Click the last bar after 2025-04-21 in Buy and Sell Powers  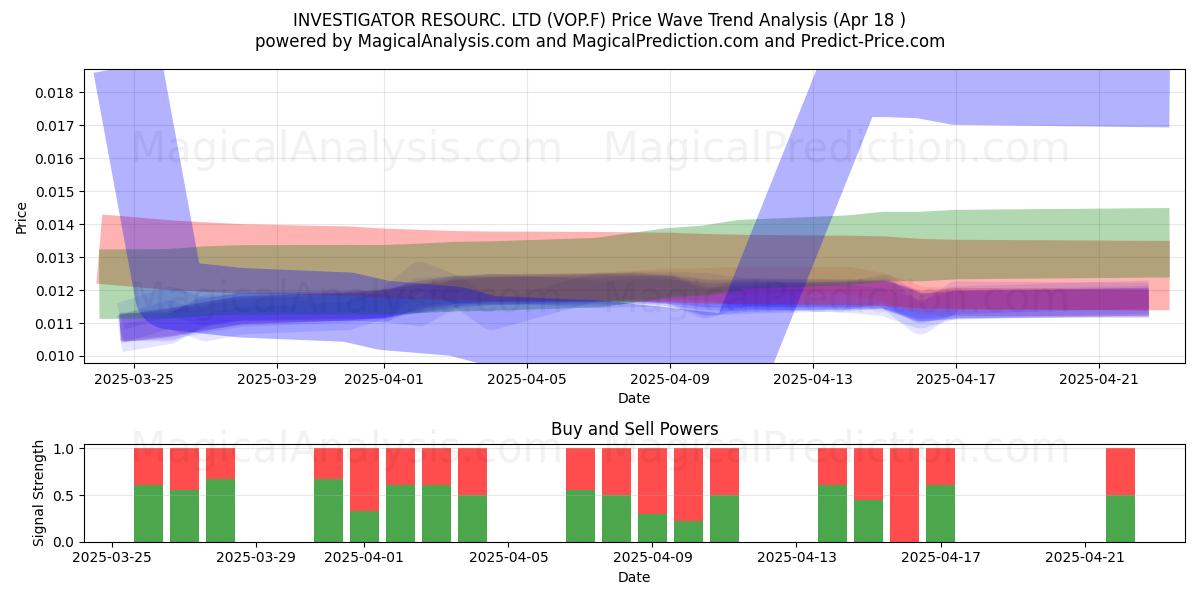(1120, 495)
